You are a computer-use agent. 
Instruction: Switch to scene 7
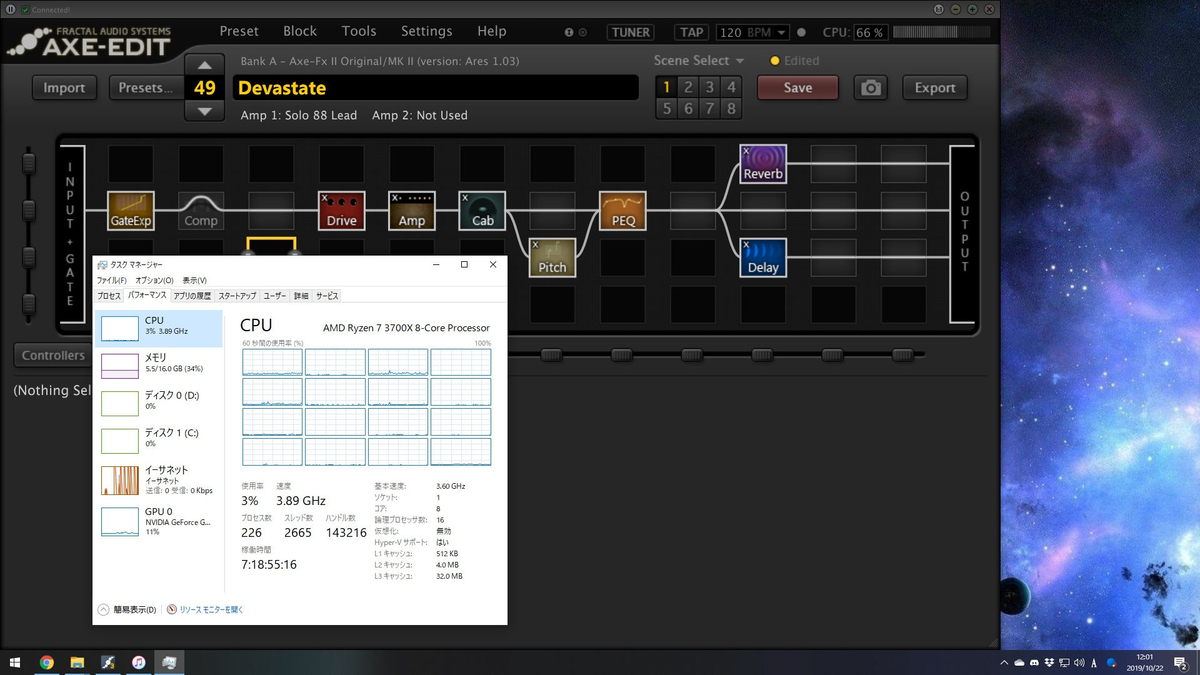tap(710, 108)
